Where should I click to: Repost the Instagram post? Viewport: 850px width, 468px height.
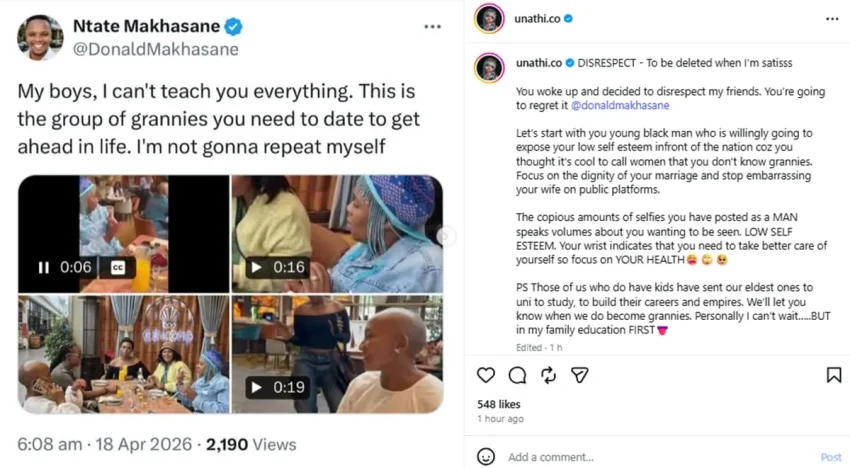[548, 375]
